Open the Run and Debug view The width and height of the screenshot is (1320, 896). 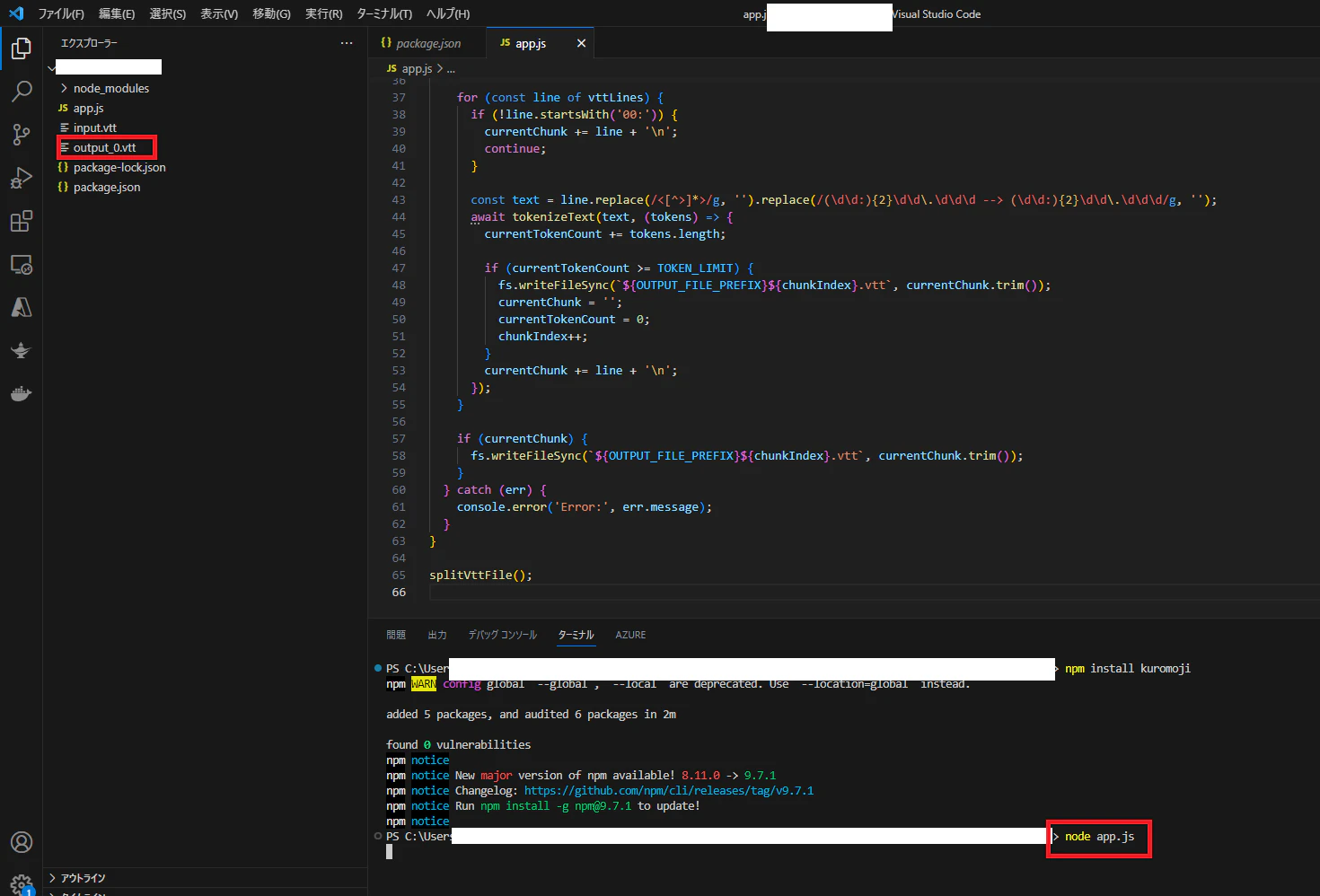pyautogui.click(x=21, y=178)
